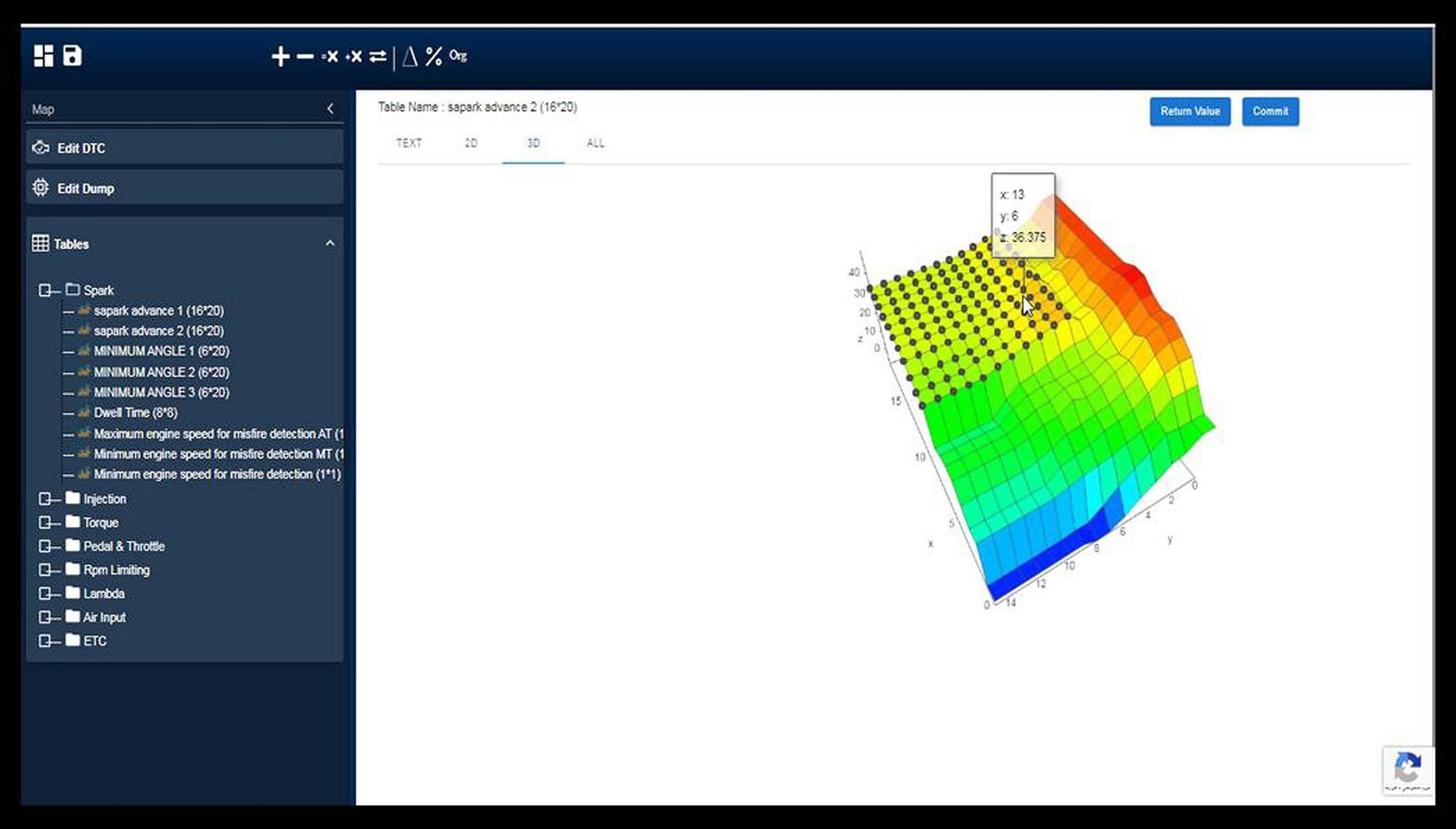This screenshot has width=1456, height=829.
Task: Click the Rpm Limiting folder icon
Action: (72, 569)
